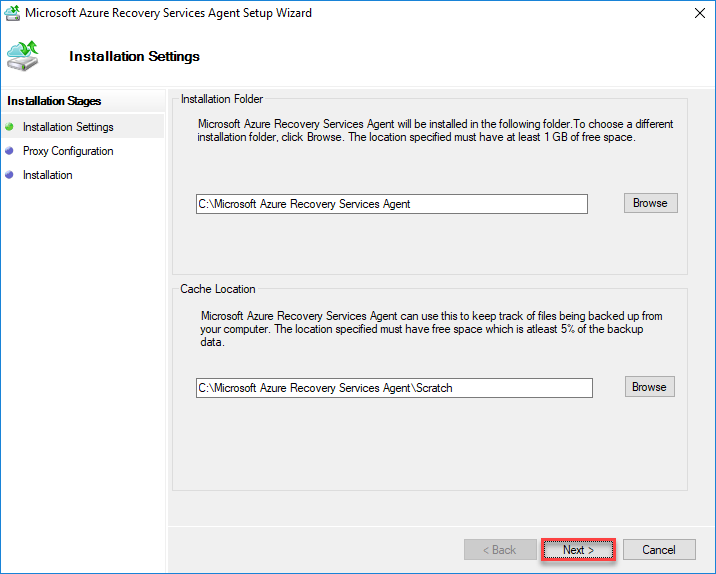Click the Next button
This screenshot has height=574, width=716.
click(578, 550)
